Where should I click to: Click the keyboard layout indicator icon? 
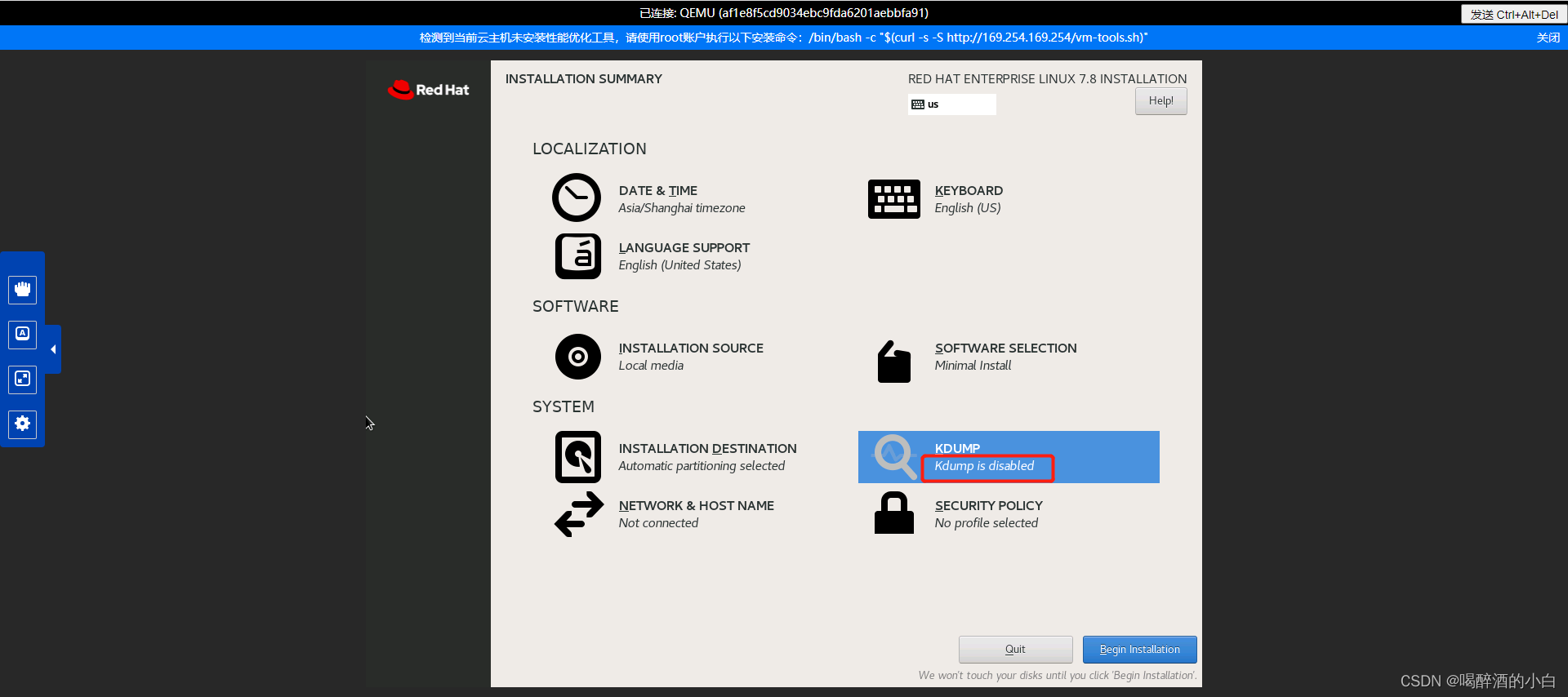tap(918, 104)
